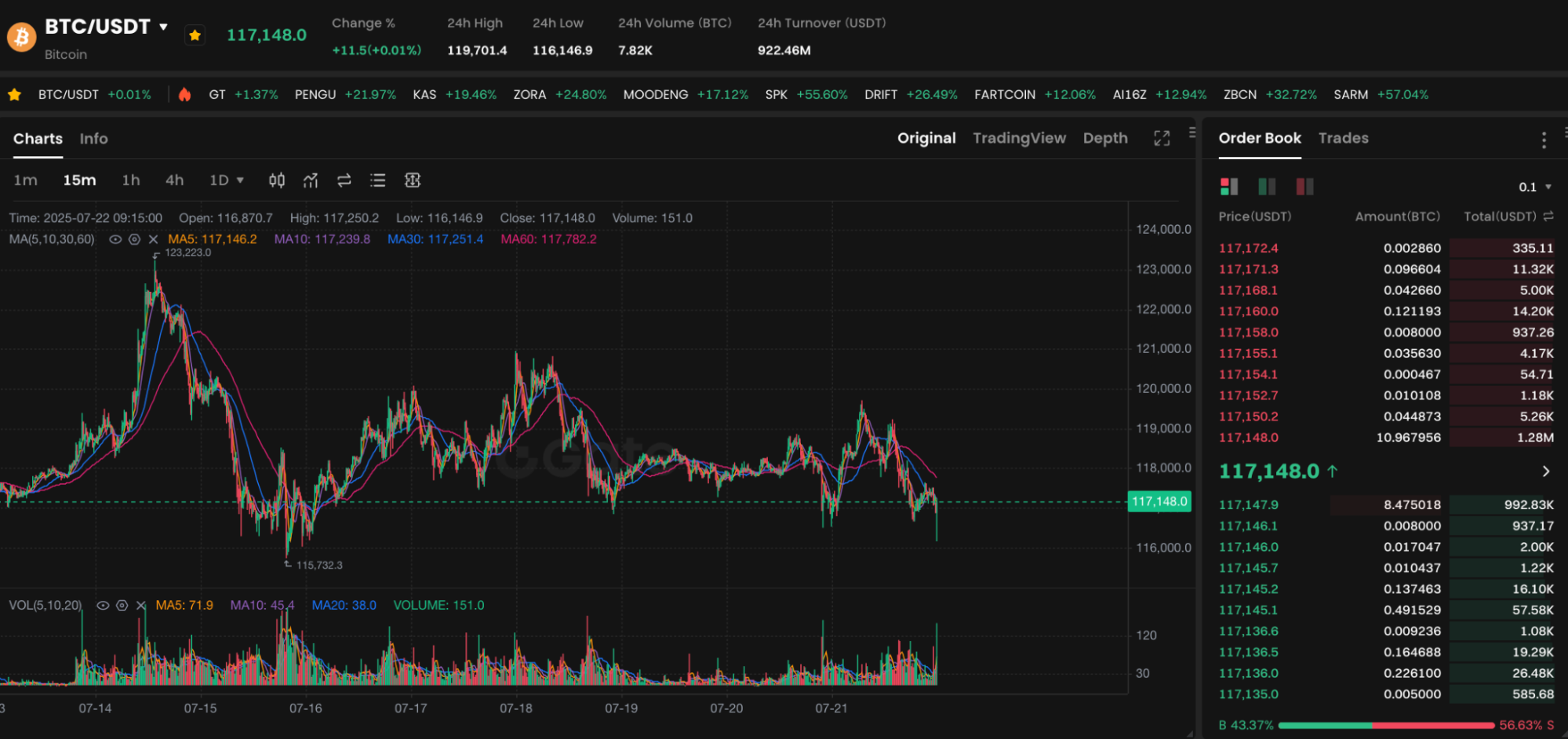Click the price scale adjust icon
The height and width of the screenshot is (739, 1568).
pos(413,180)
